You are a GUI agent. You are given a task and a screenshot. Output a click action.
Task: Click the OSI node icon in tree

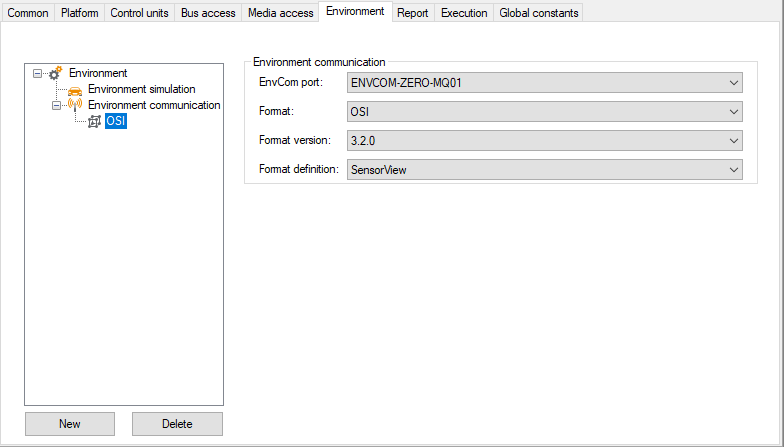tap(94, 121)
